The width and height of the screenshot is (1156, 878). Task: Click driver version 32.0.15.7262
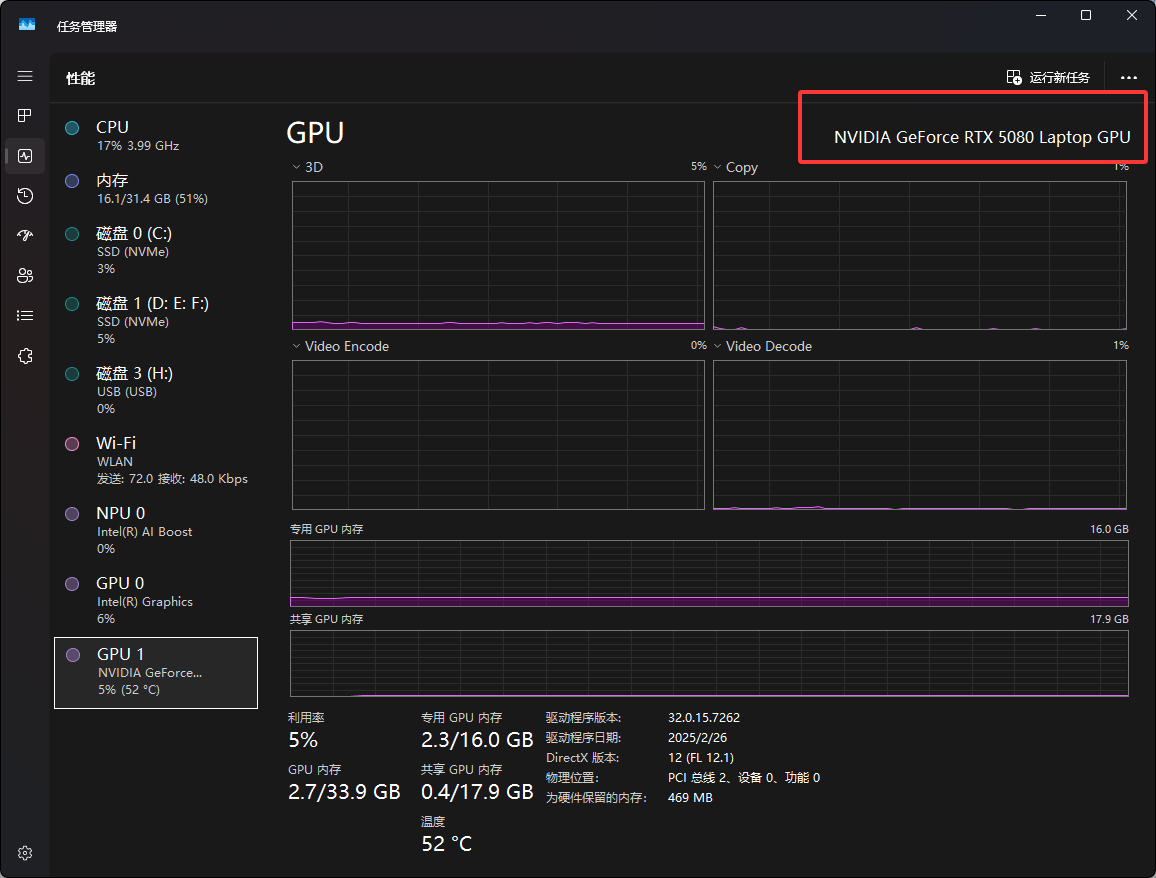pyautogui.click(x=704, y=717)
